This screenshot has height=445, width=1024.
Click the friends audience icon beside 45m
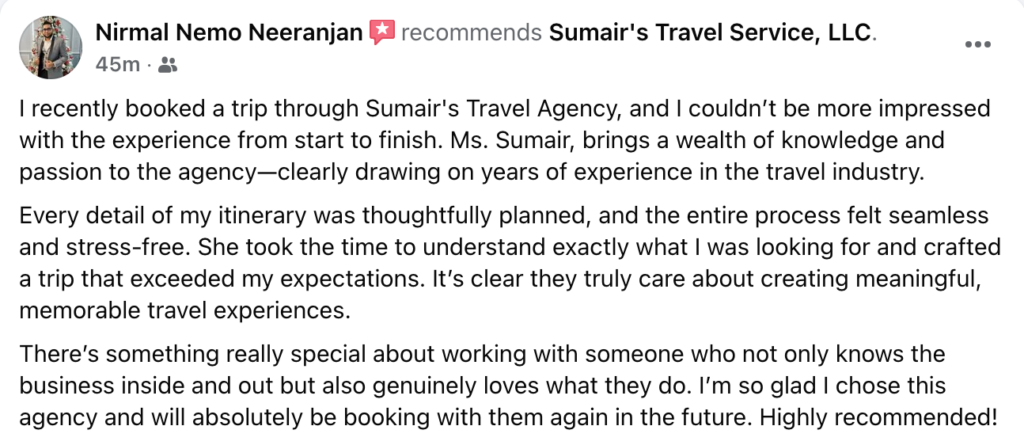(x=168, y=65)
